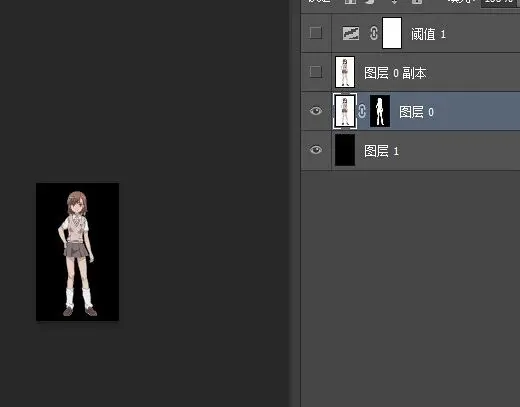Hide the 图层 1 layer

coord(316,150)
